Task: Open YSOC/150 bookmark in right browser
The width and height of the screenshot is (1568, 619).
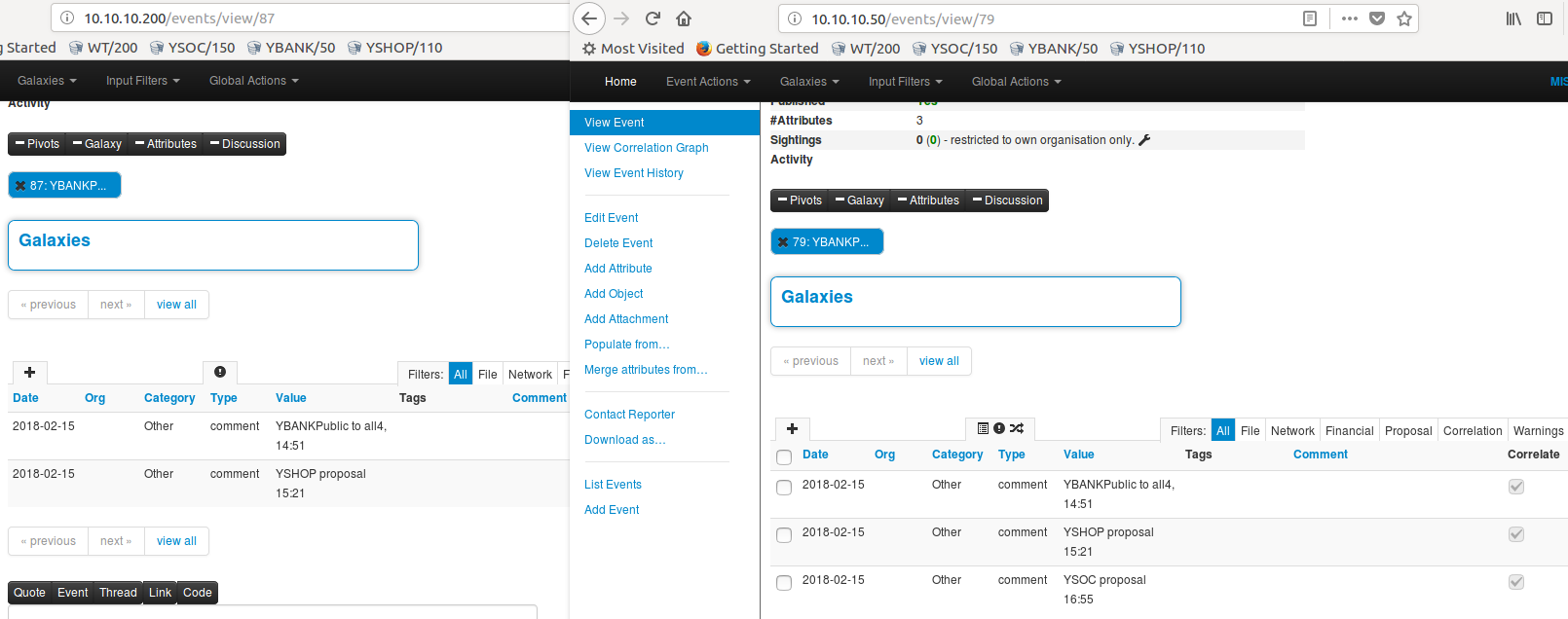Action: 954,49
